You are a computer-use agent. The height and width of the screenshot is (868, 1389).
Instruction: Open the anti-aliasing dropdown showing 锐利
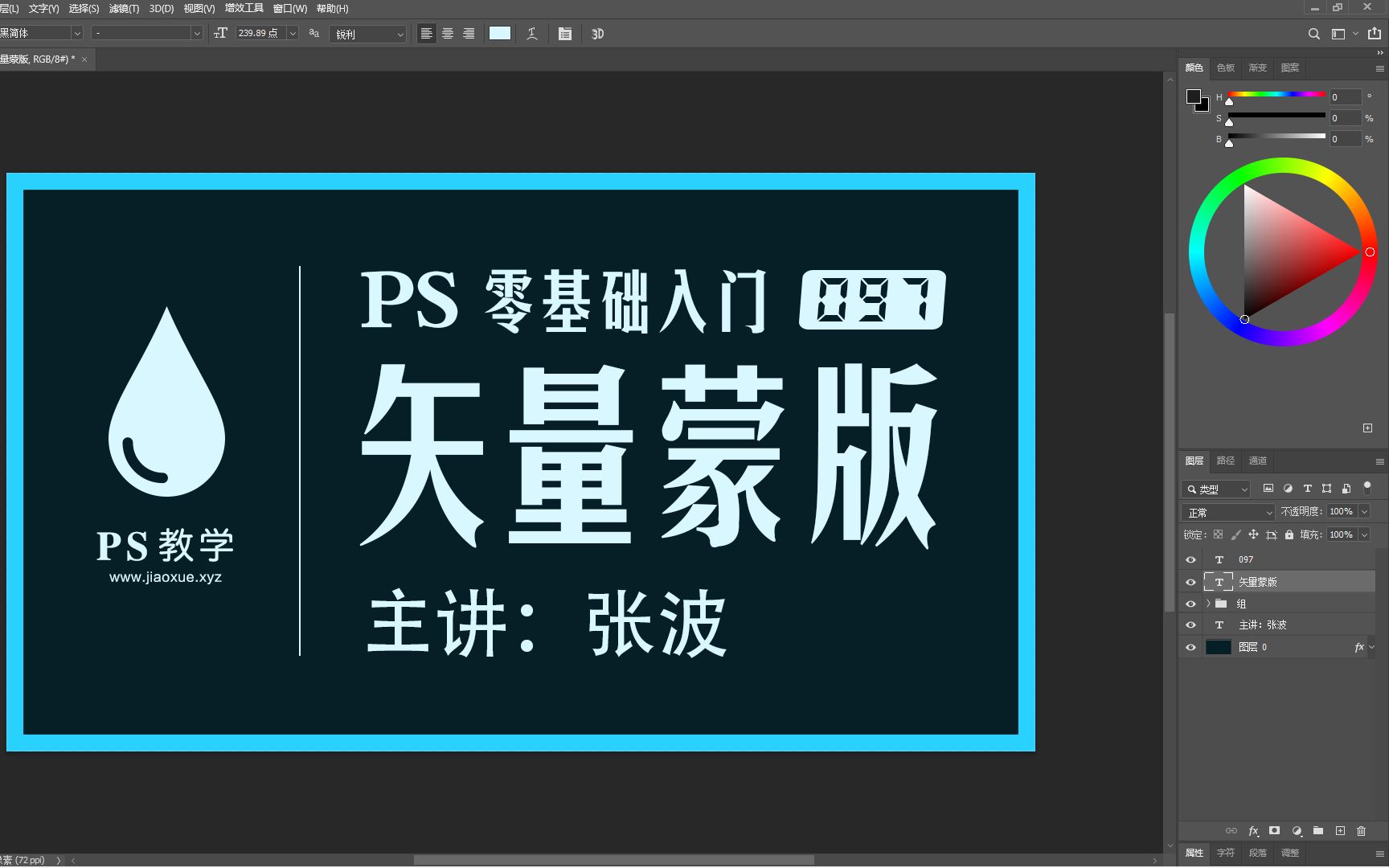point(367,34)
